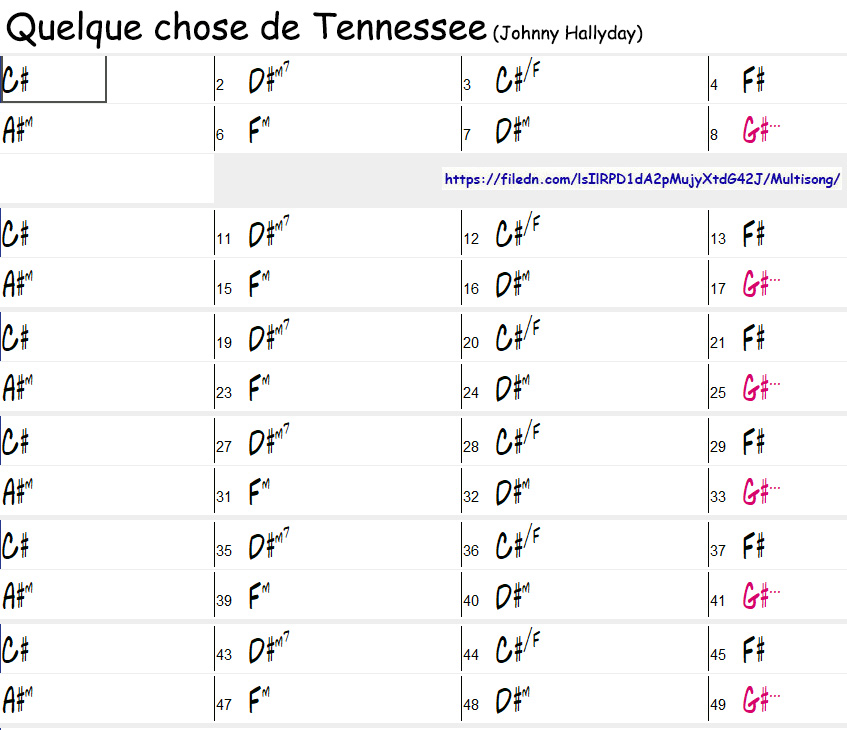Select the pink G# chord in measure 17

tap(760, 285)
